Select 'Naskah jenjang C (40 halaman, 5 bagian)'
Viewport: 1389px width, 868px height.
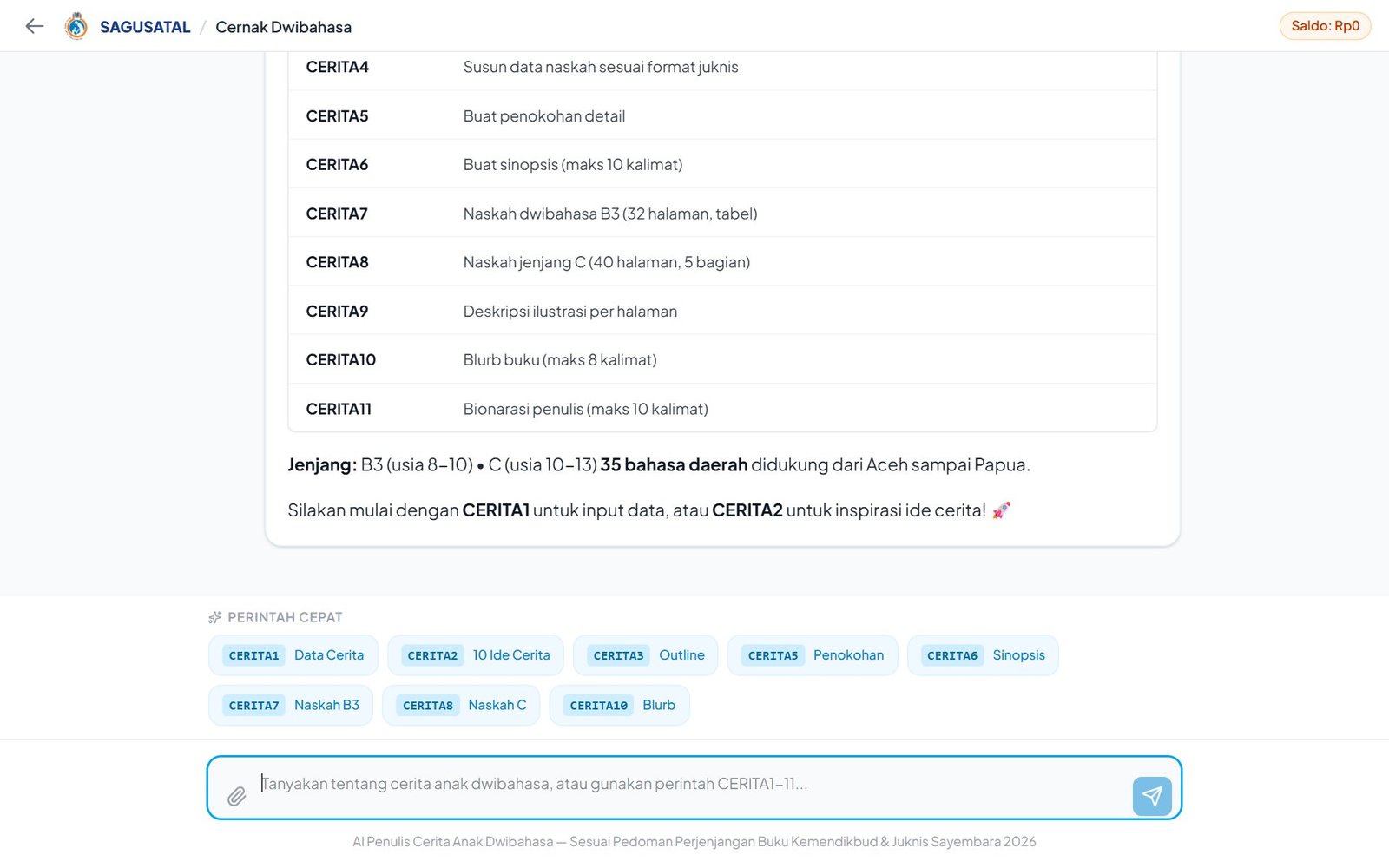[607, 262]
